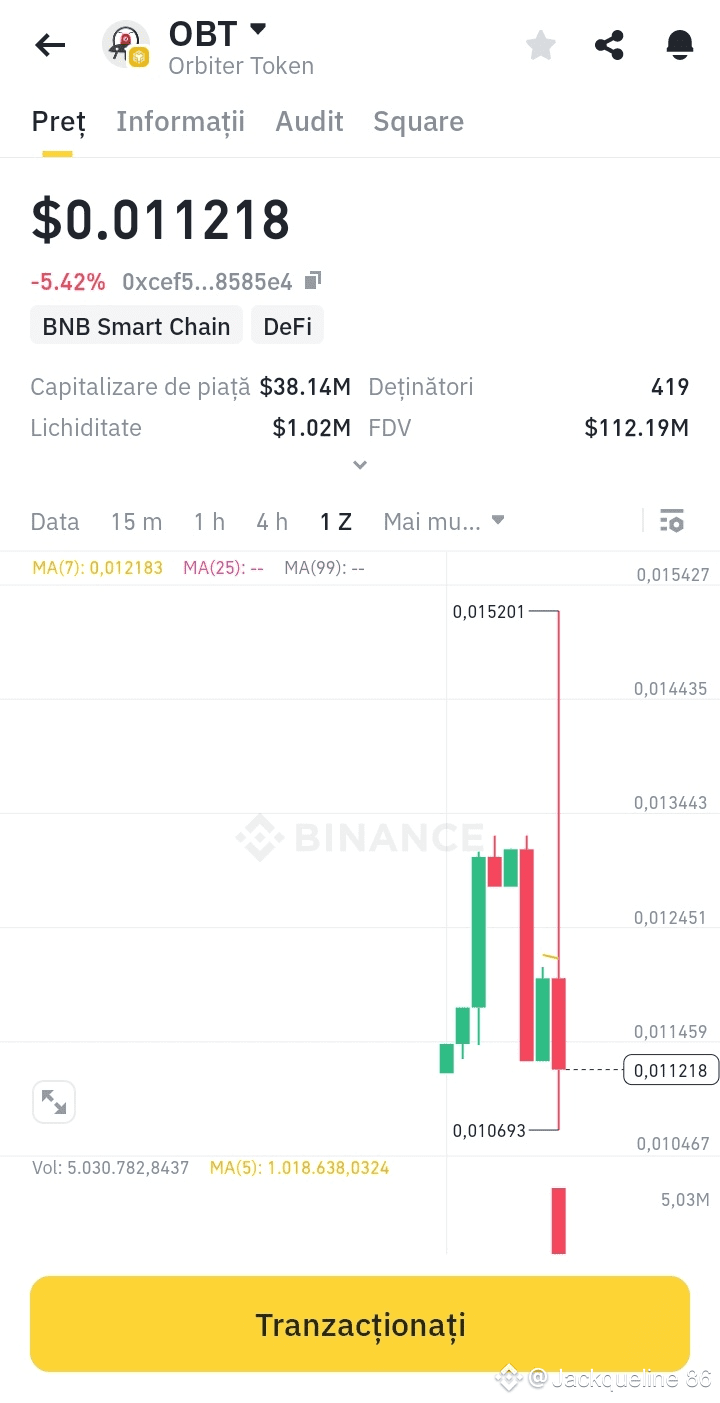Tap the BNB Smart Chain tag
Screen dimensions: 720x1403
coord(136,327)
